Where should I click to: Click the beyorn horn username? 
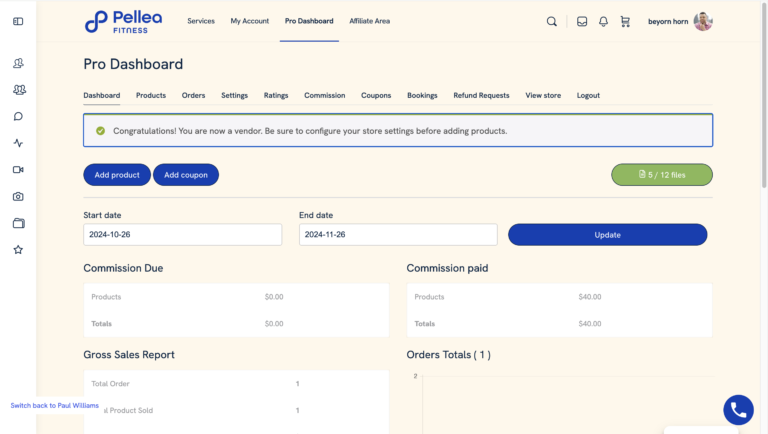tap(668, 22)
